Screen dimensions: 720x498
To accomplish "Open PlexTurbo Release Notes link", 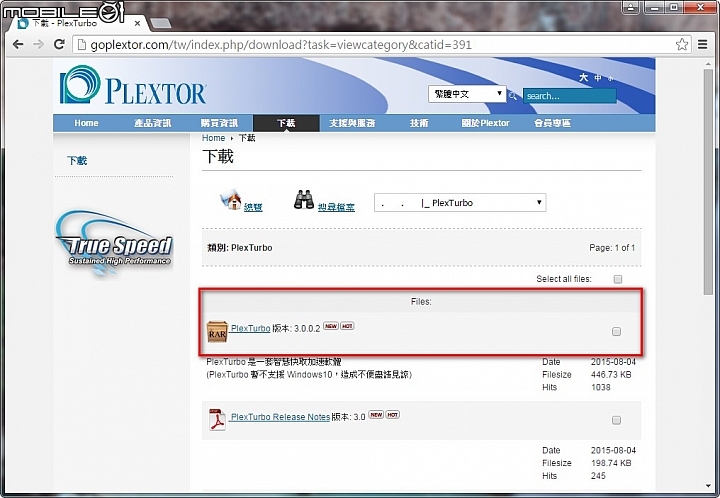I will (x=280, y=417).
